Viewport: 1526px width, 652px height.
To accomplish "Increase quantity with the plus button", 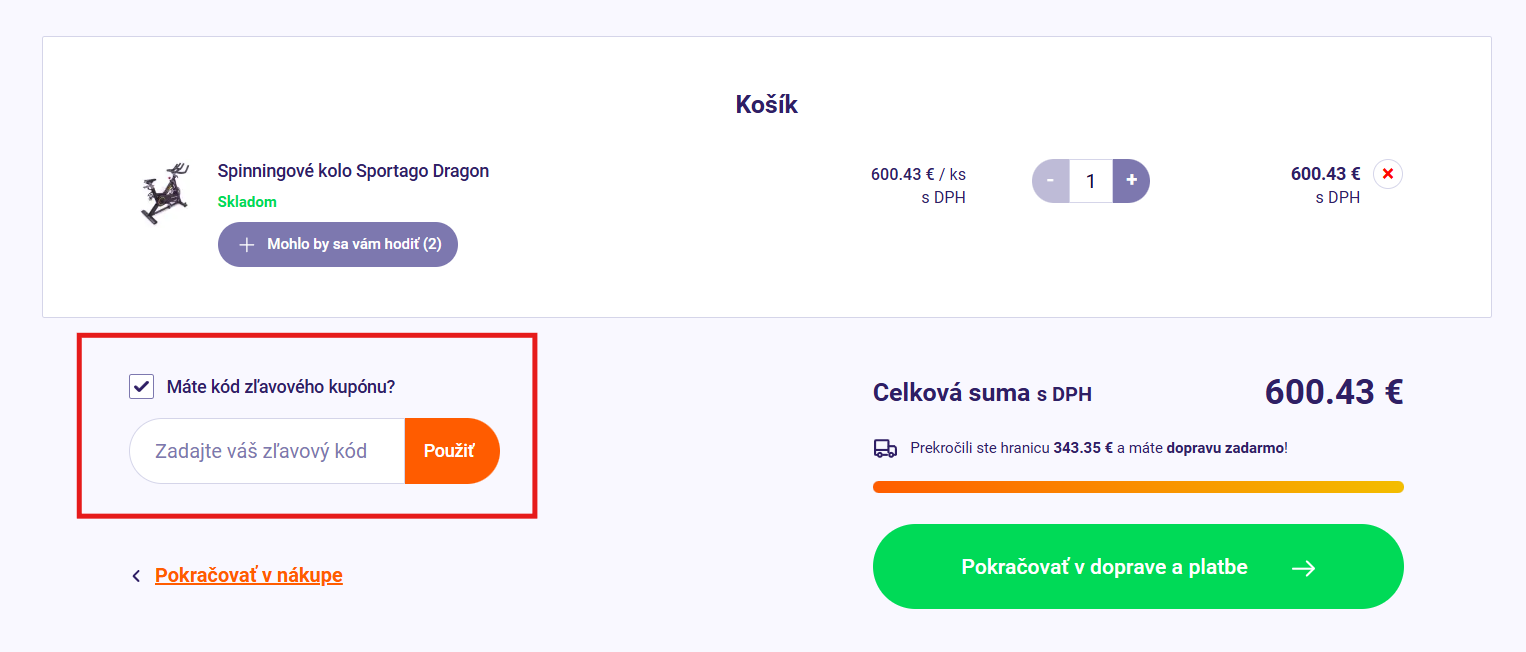I will [1131, 181].
